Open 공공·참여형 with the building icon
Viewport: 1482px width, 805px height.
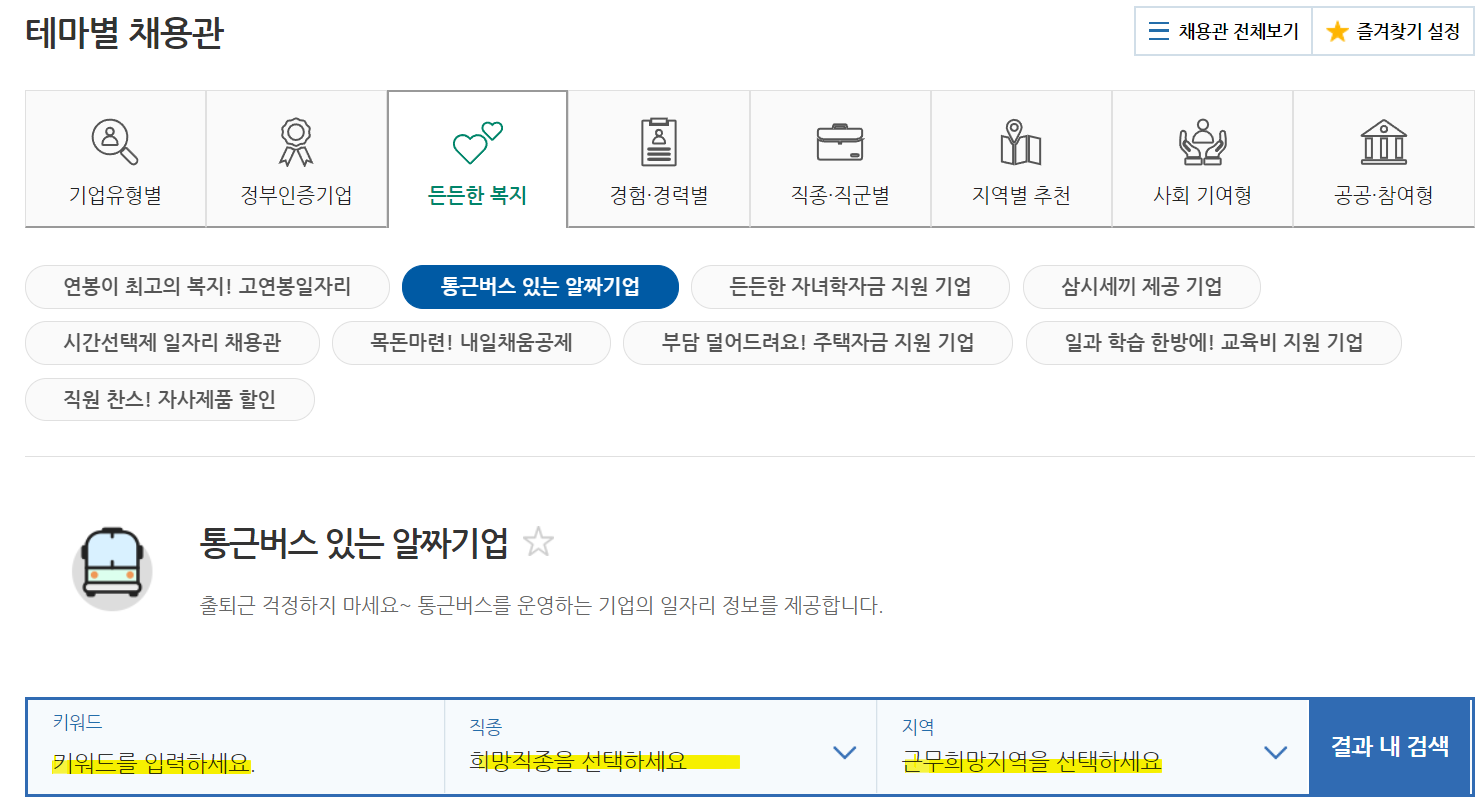1384,140
